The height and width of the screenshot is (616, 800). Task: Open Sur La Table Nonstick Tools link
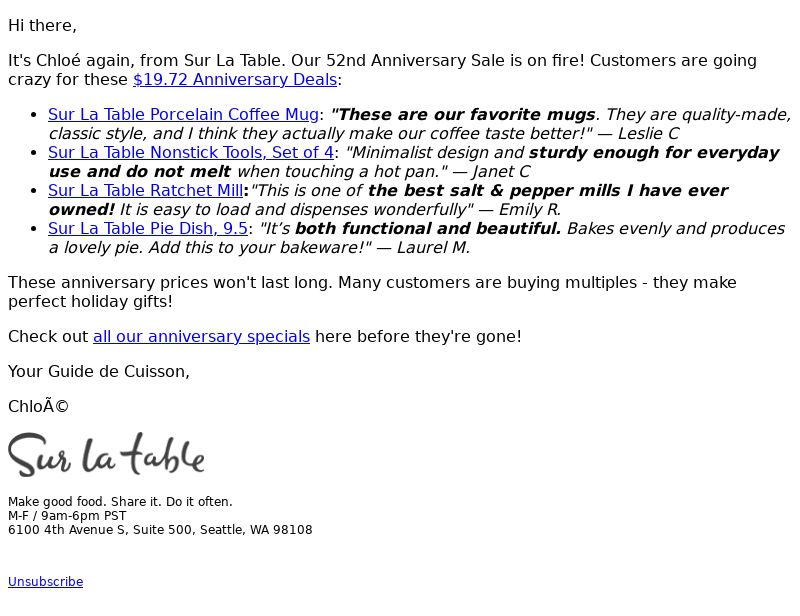[191, 153]
